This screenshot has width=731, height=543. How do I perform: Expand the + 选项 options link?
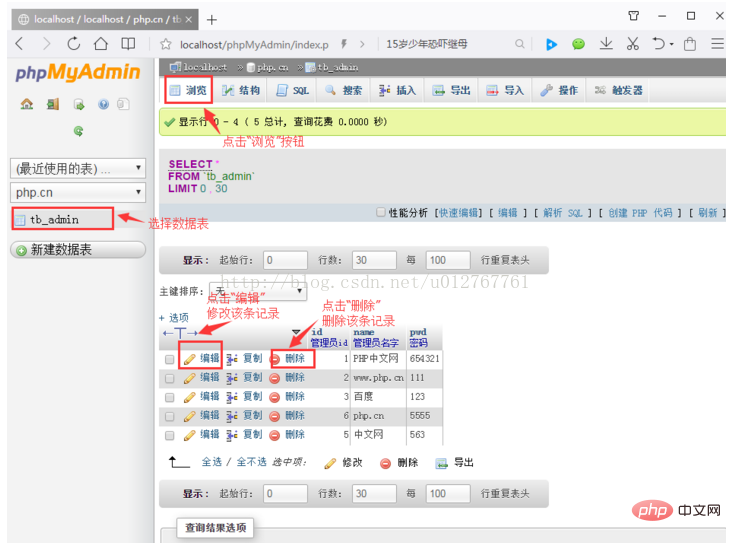(174, 318)
